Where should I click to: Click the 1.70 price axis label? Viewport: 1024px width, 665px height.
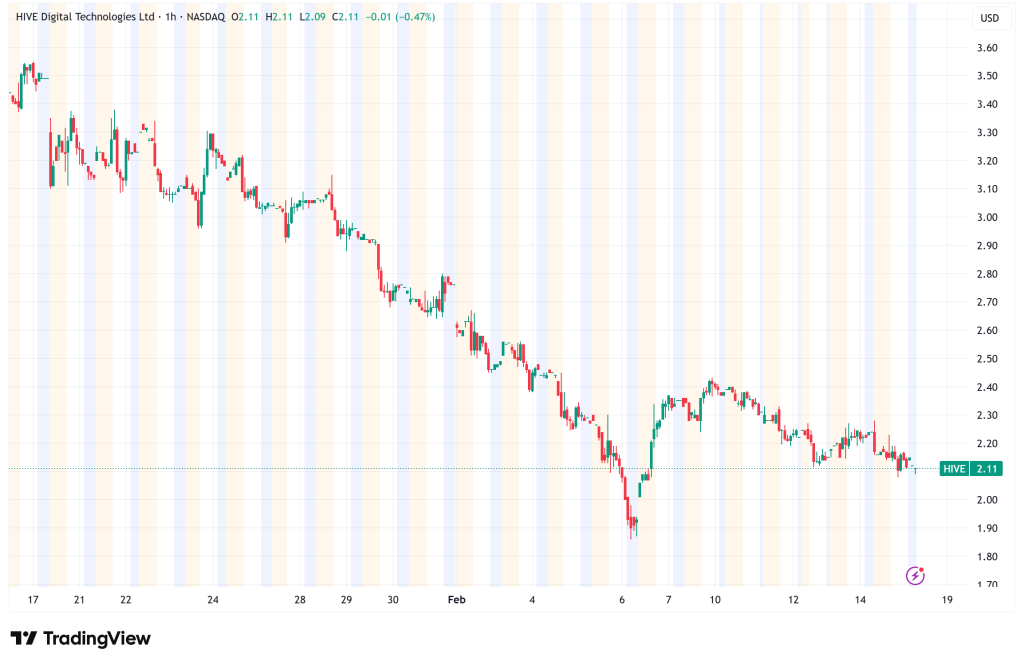pos(988,585)
